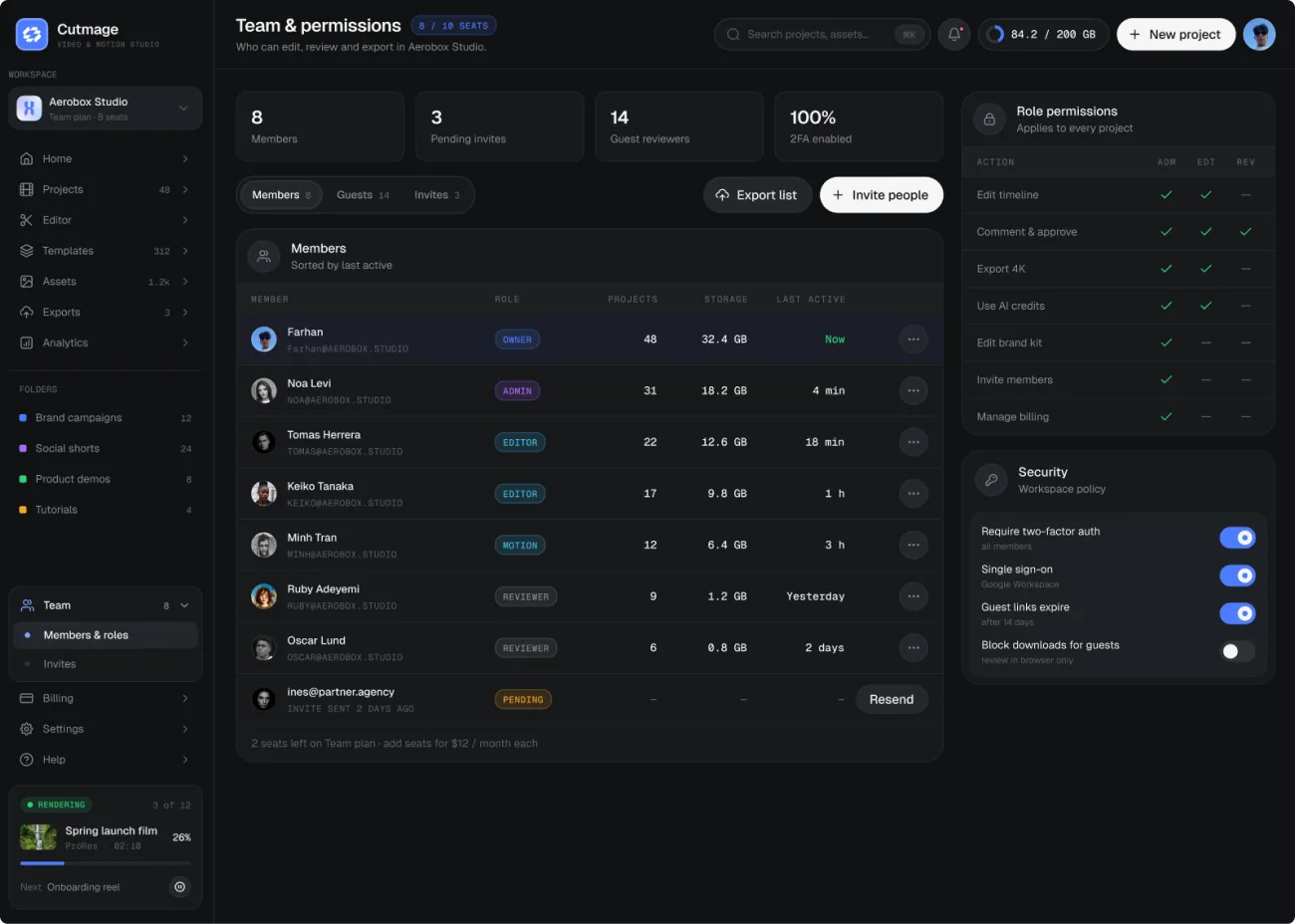Click the Templates layers icon
The image size is (1295, 924).
tap(27, 251)
